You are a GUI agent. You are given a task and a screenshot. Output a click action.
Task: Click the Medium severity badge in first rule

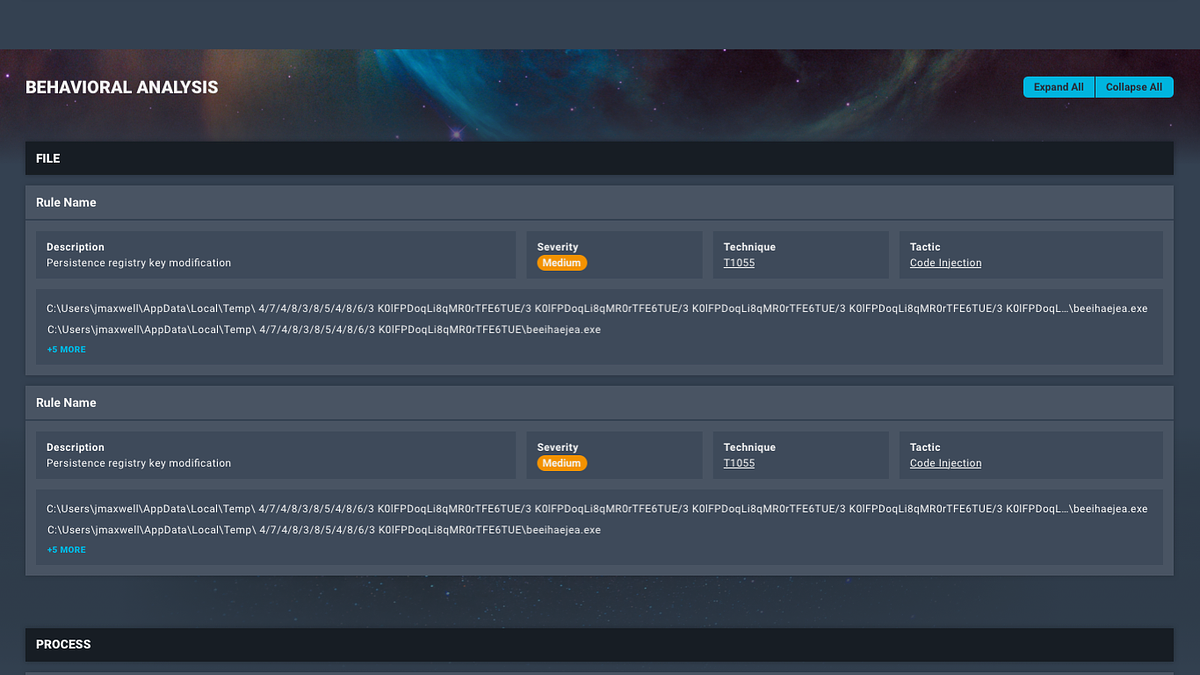click(562, 263)
